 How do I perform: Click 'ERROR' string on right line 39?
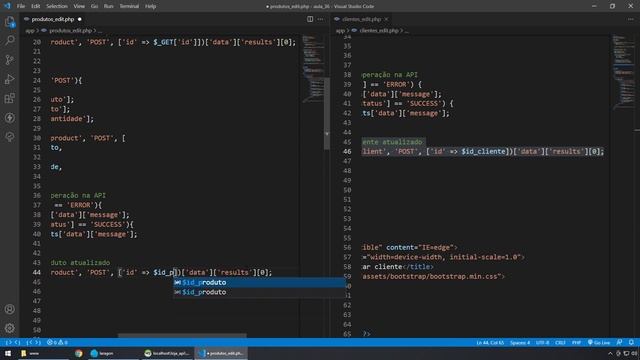point(396,84)
